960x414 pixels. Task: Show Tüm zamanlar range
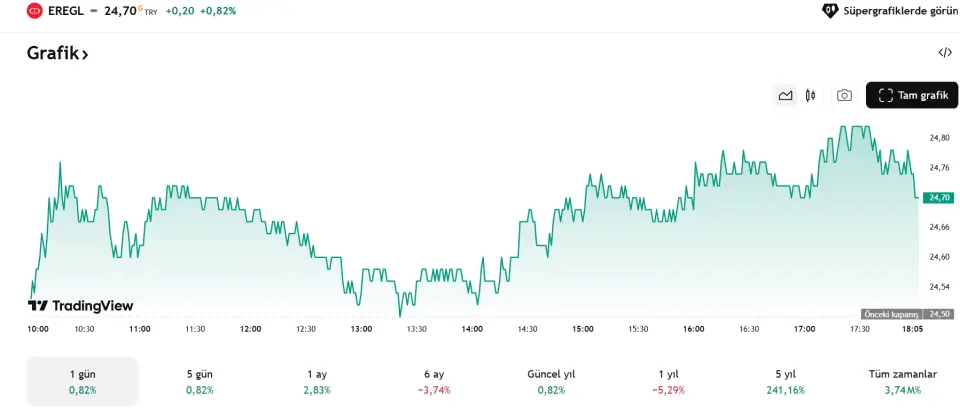coord(902,381)
